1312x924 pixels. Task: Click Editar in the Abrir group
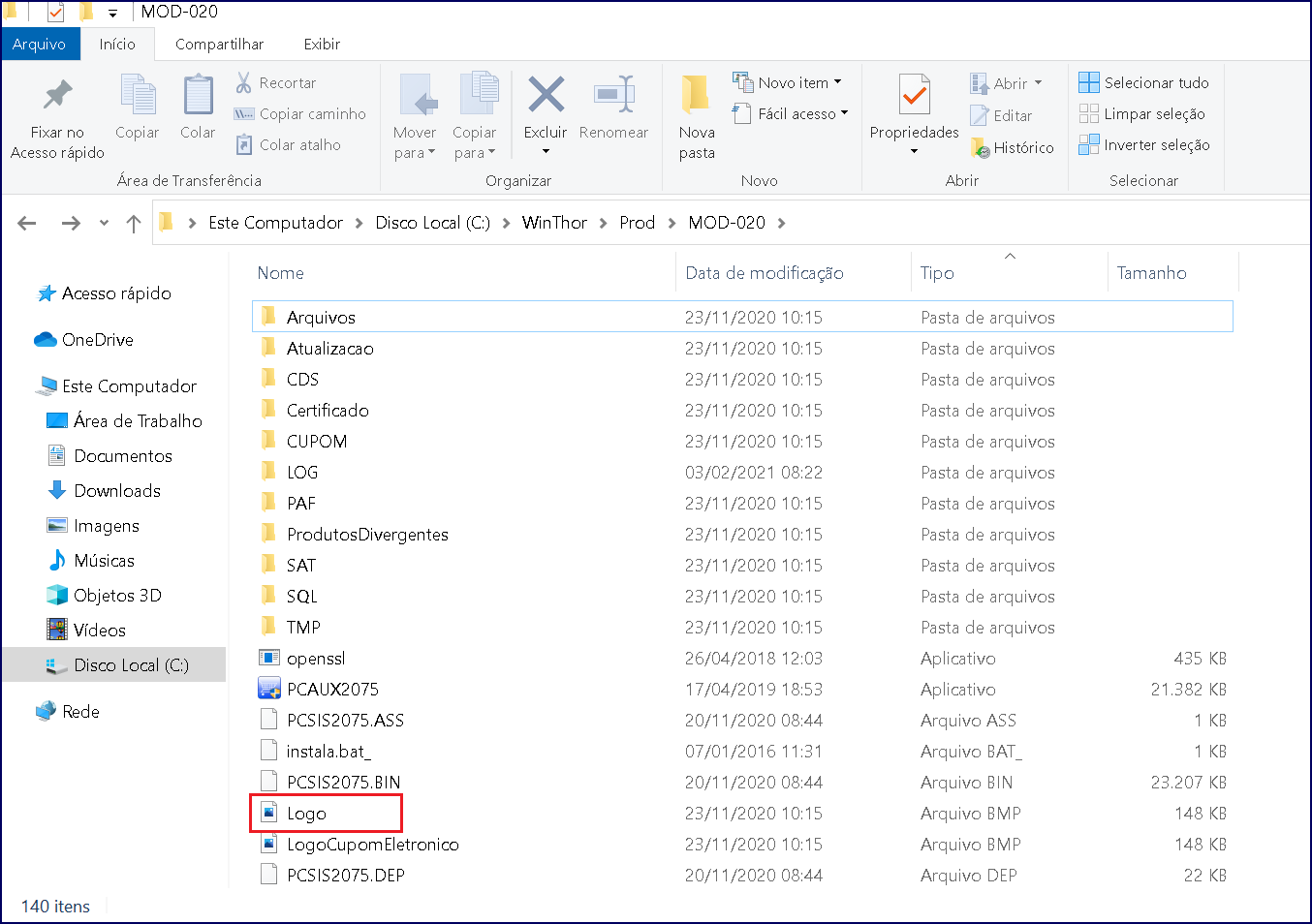click(1001, 115)
